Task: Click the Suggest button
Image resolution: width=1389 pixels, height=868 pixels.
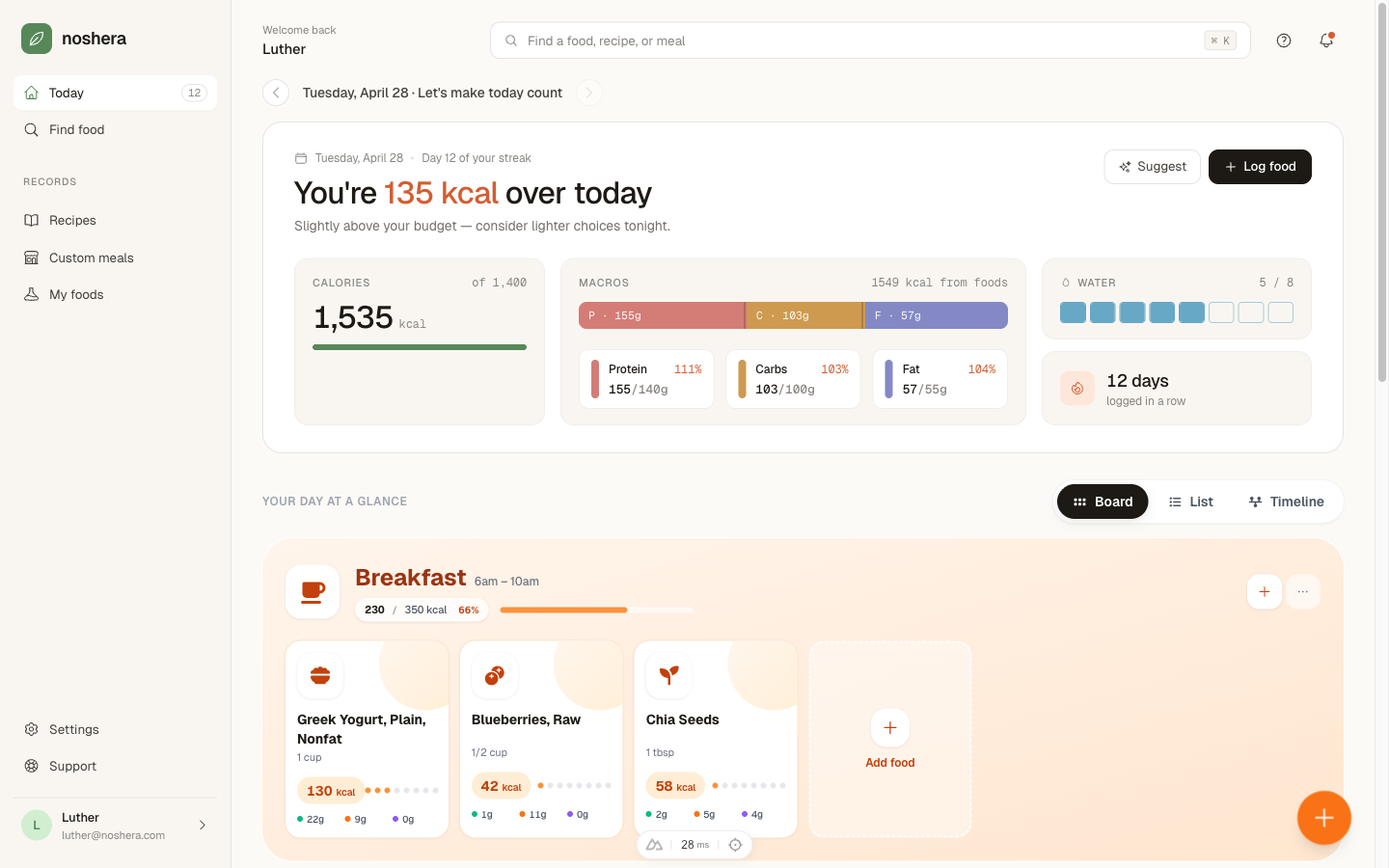Action: point(1153,167)
